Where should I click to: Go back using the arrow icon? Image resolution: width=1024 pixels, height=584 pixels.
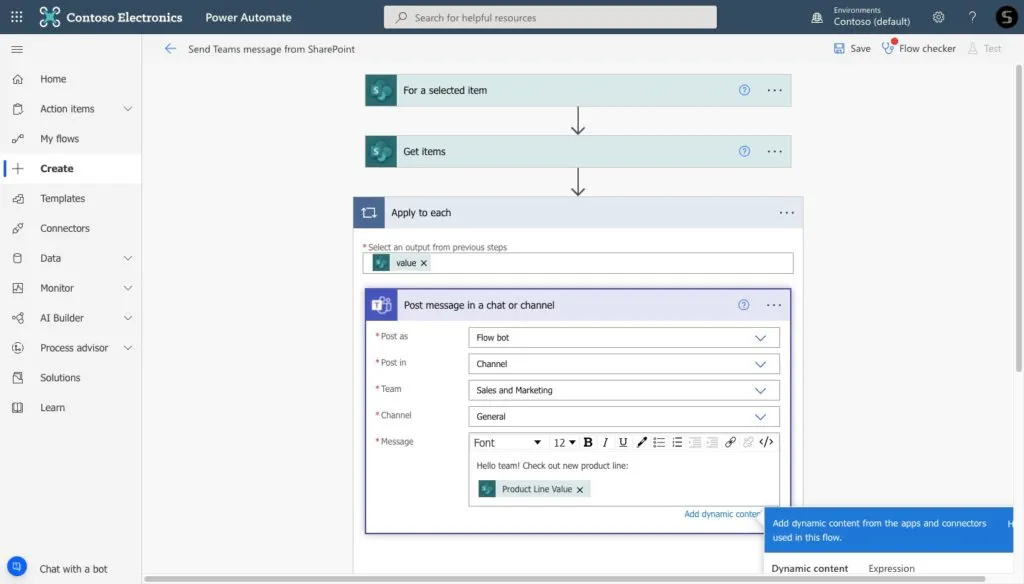[170, 48]
